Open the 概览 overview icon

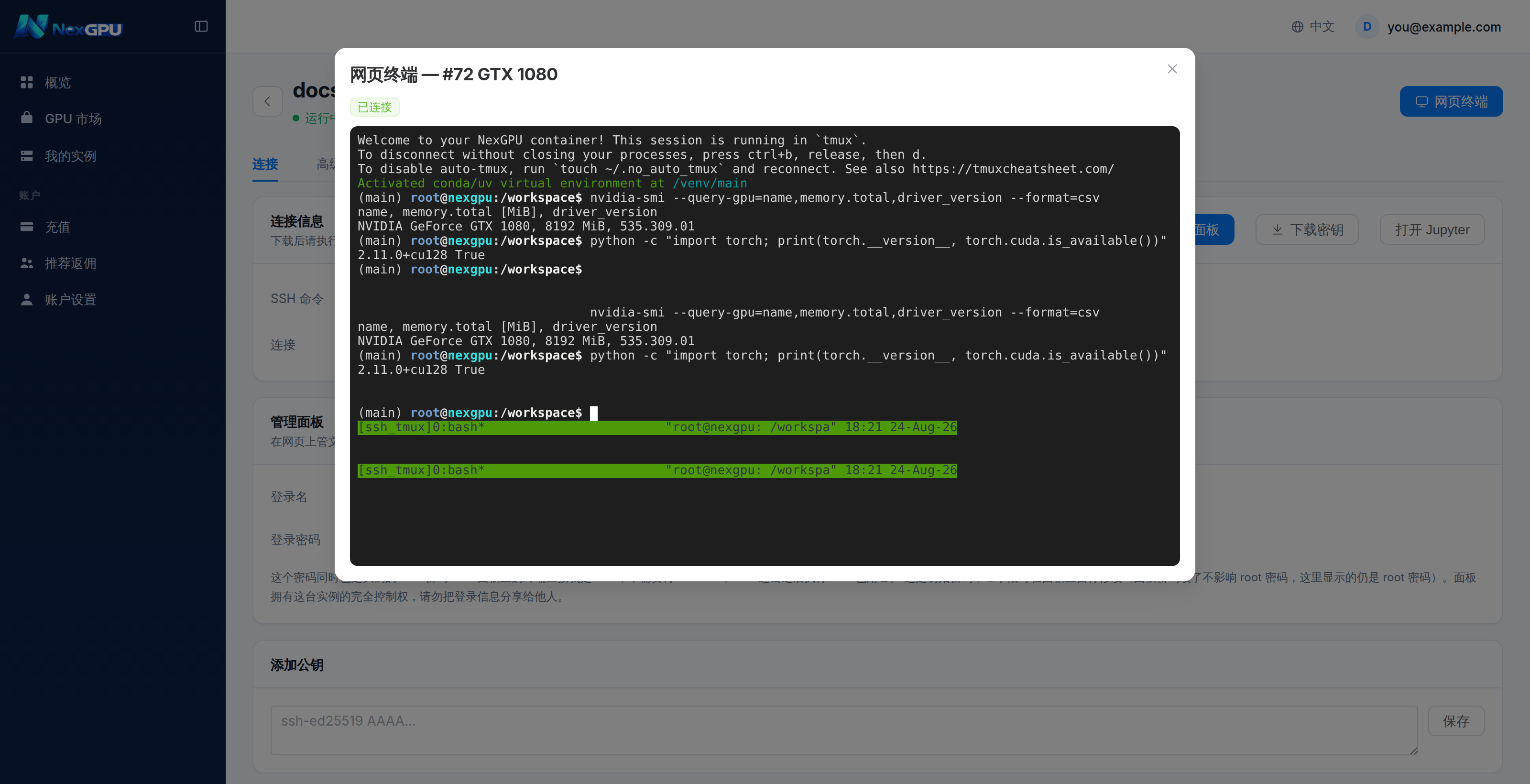(27, 82)
